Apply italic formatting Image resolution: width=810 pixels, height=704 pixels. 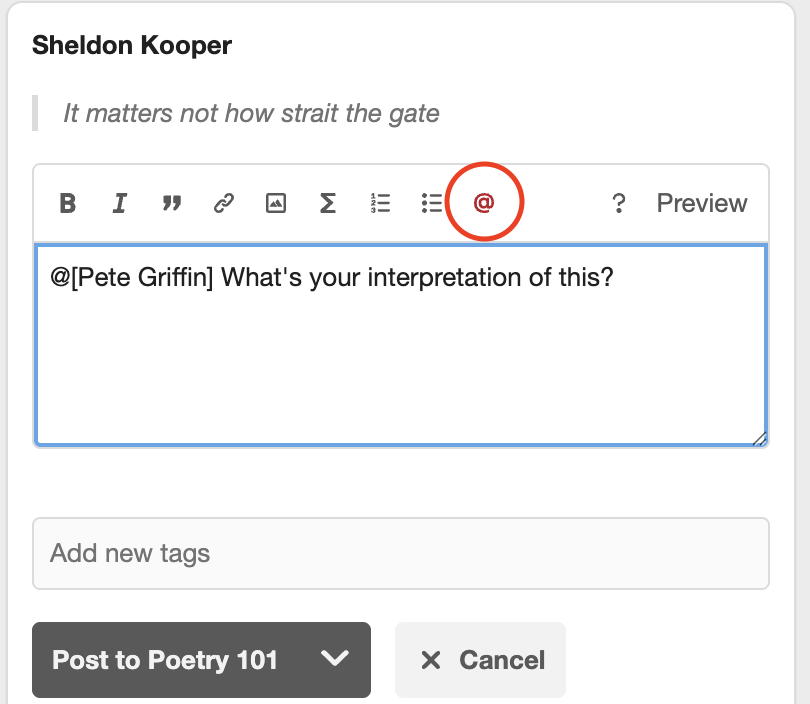point(120,204)
